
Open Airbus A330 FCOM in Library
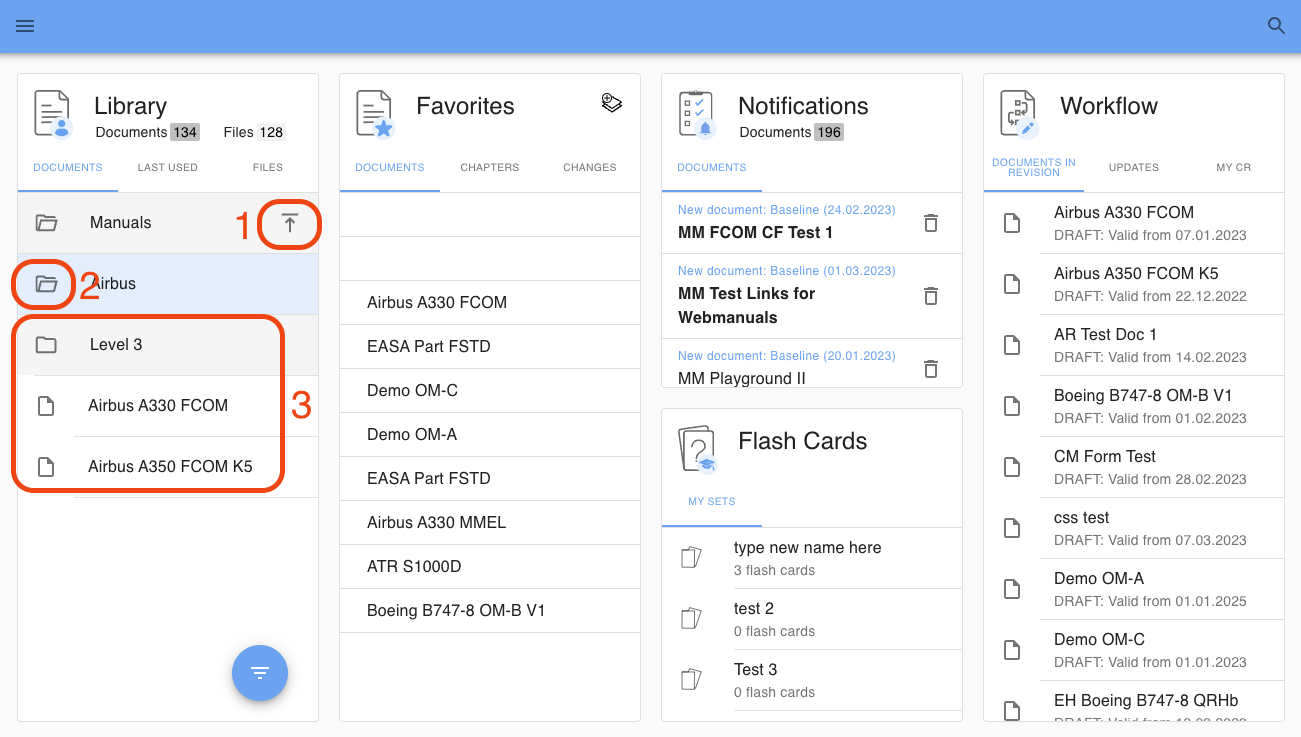pyautogui.click(x=168, y=406)
